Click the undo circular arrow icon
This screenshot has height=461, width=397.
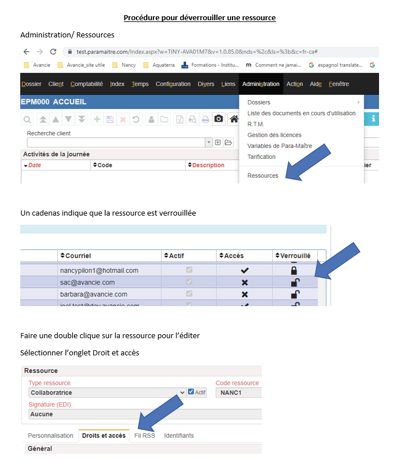point(136,119)
